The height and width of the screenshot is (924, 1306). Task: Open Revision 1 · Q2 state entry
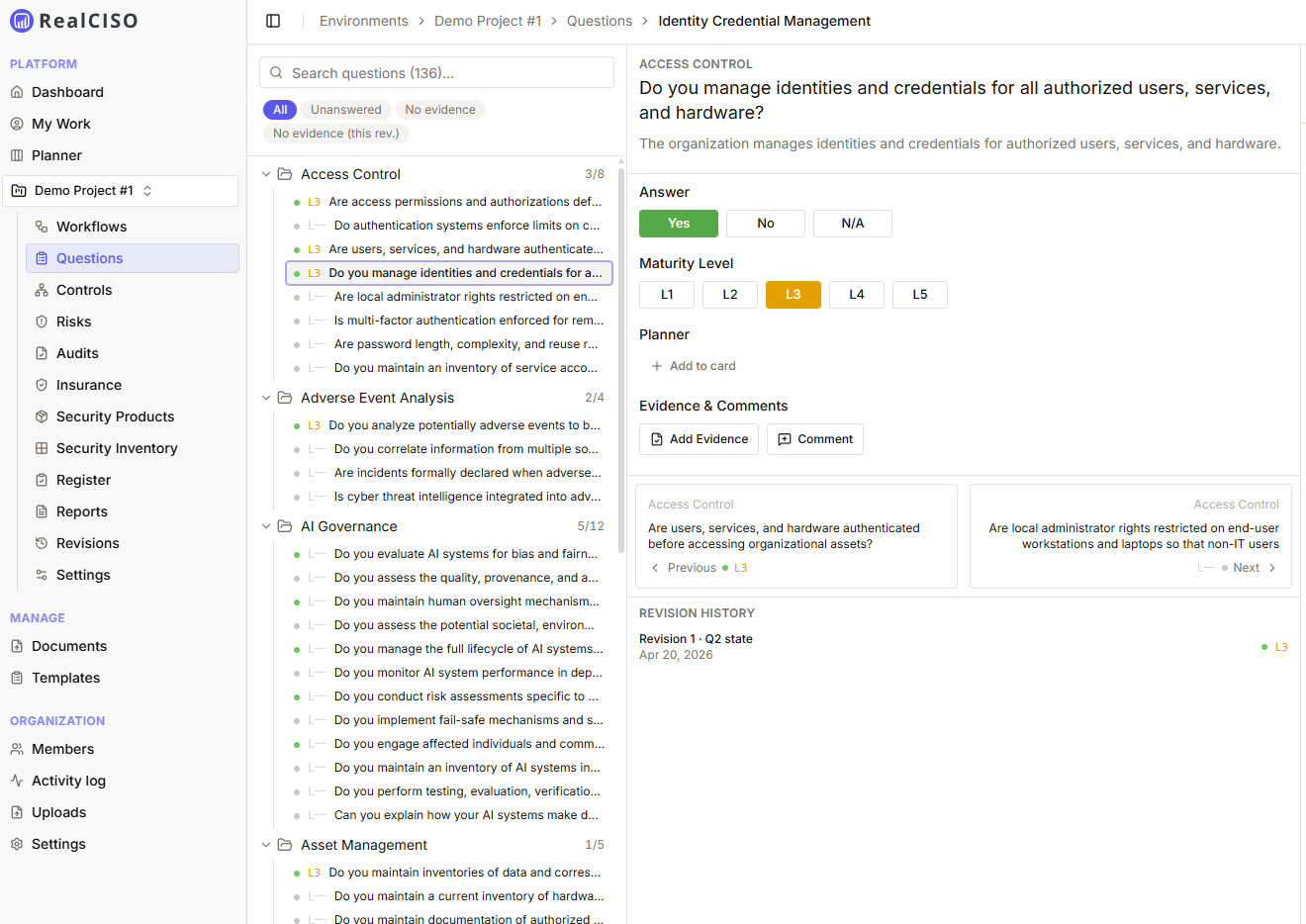coord(964,646)
